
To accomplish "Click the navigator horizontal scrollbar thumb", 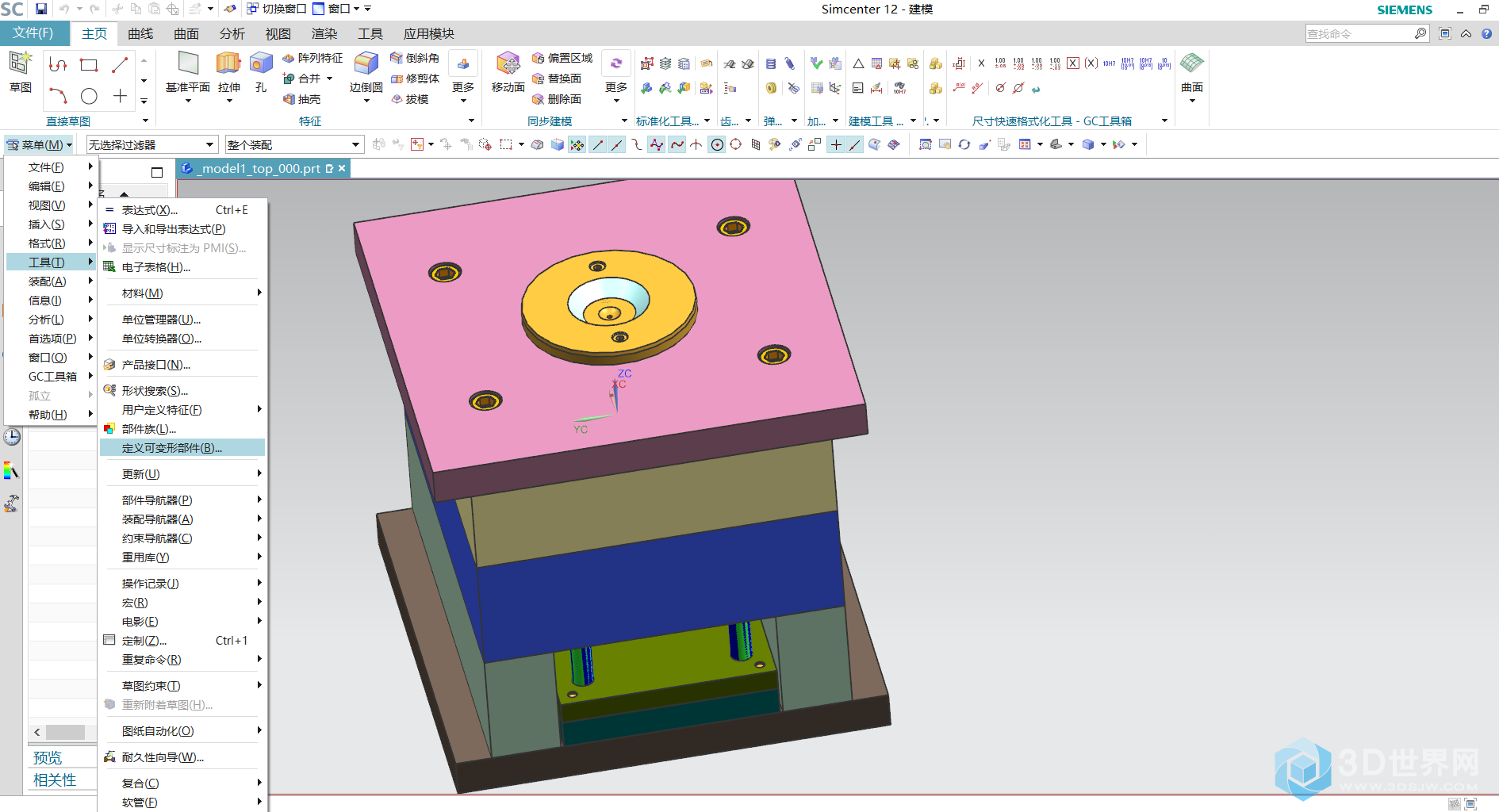I will (x=65, y=732).
